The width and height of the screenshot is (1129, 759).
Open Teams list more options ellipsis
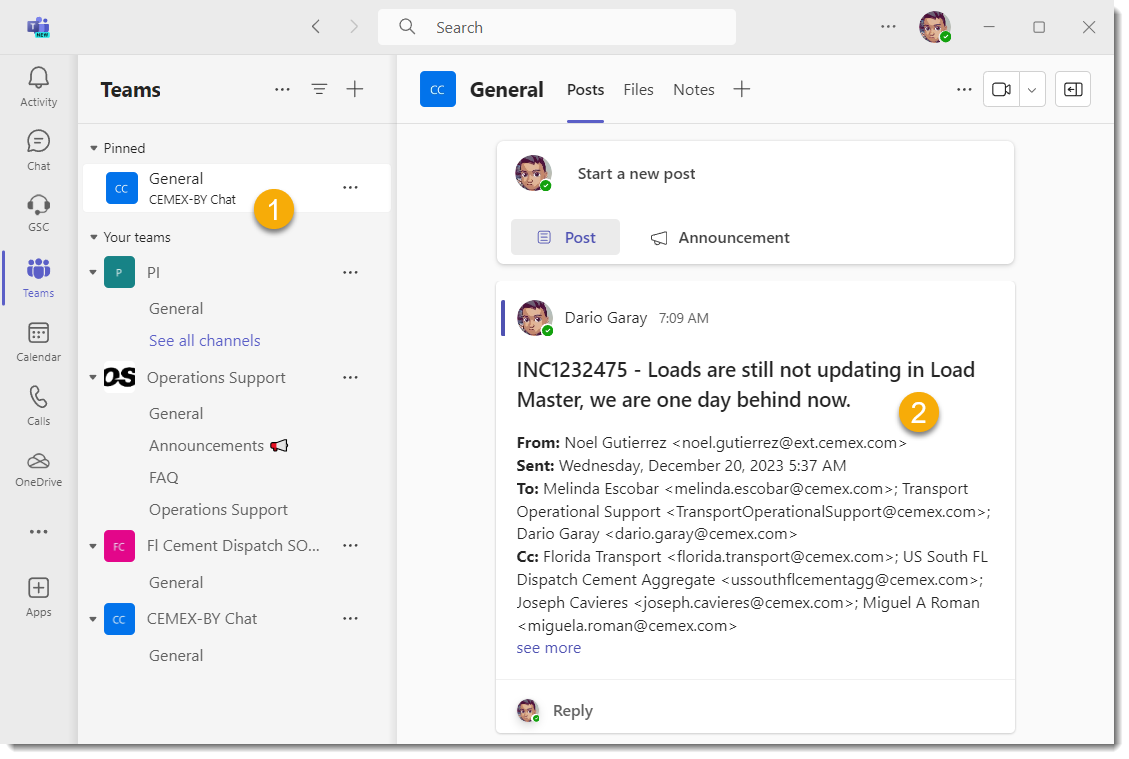[282, 89]
